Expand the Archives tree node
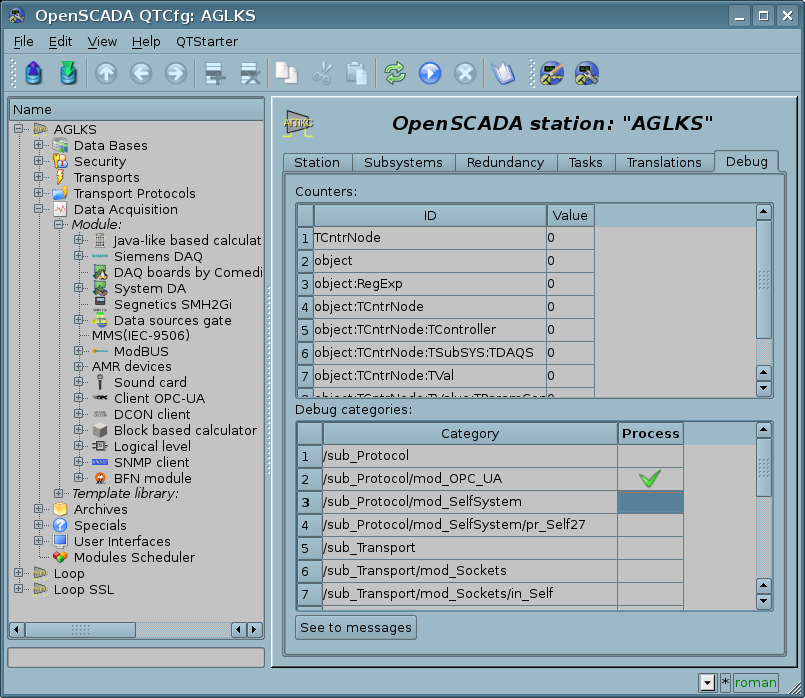805x698 pixels. click(39, 509)
